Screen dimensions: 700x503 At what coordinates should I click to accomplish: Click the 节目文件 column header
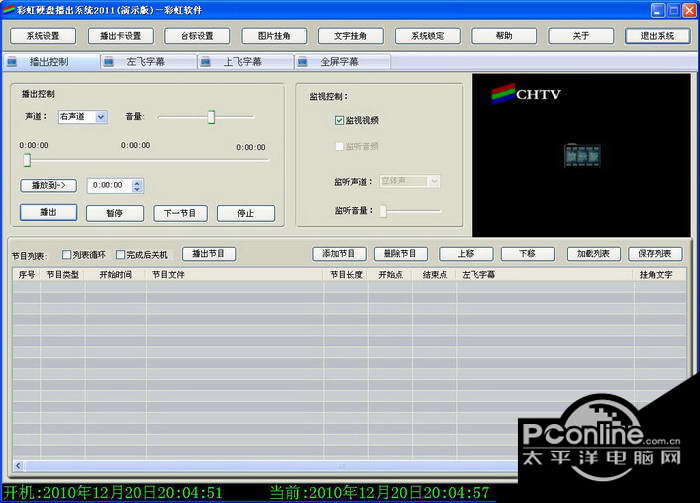tap(235, 275)
